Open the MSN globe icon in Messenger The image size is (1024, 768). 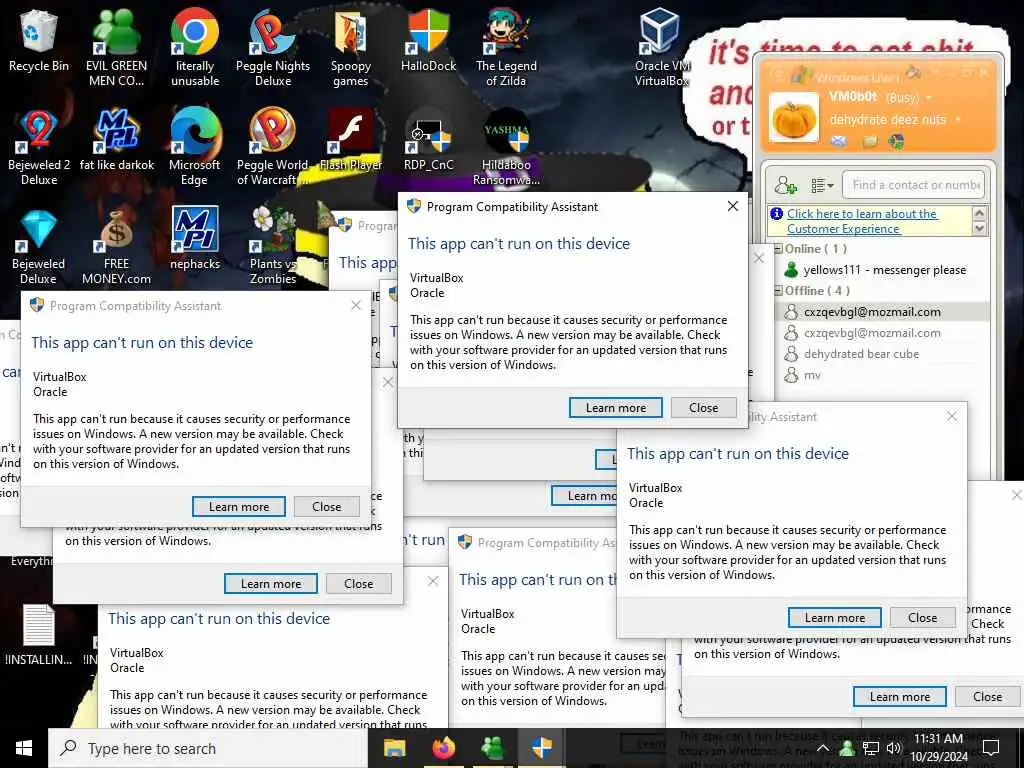coord(897,141)
